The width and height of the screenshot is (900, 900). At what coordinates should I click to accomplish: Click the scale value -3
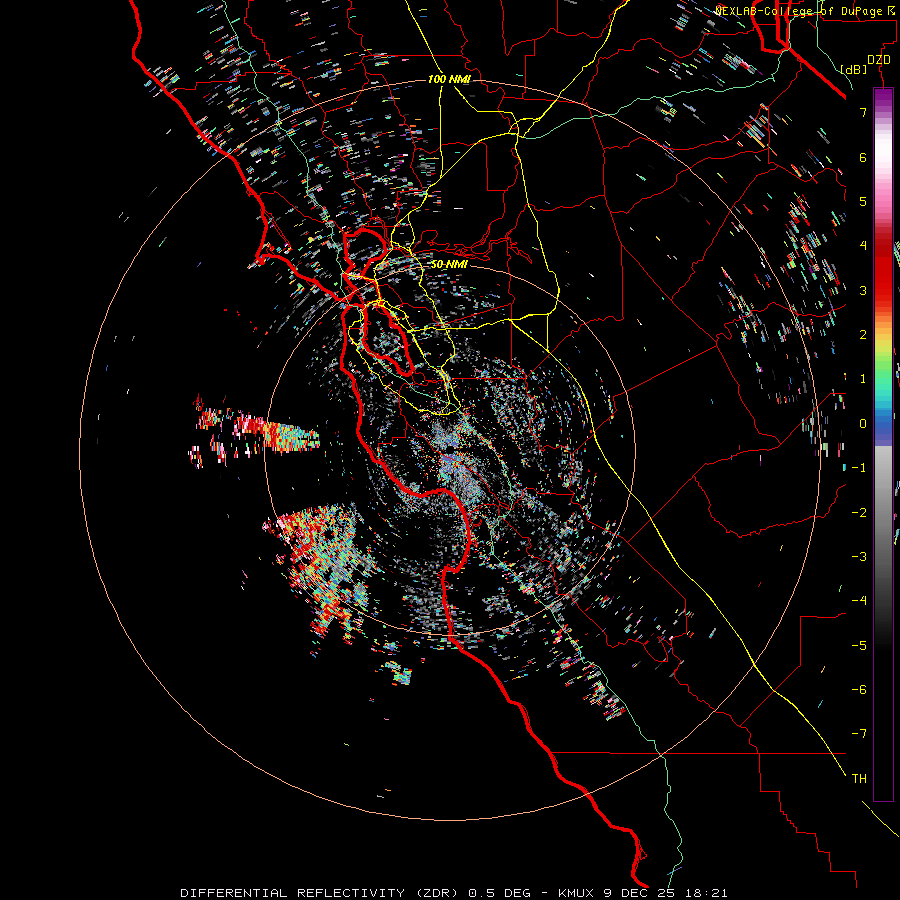tap(859, 557)
